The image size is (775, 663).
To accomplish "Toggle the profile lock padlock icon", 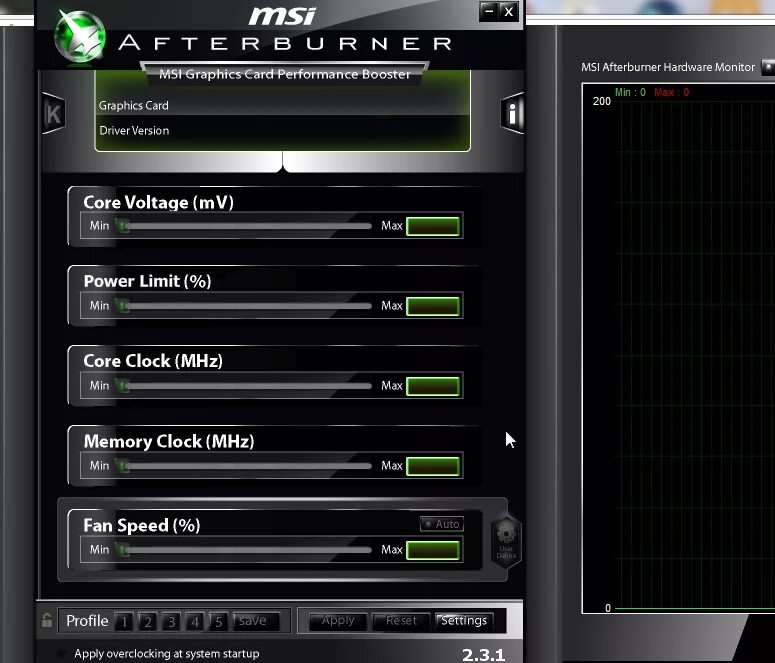I will 47,620.
